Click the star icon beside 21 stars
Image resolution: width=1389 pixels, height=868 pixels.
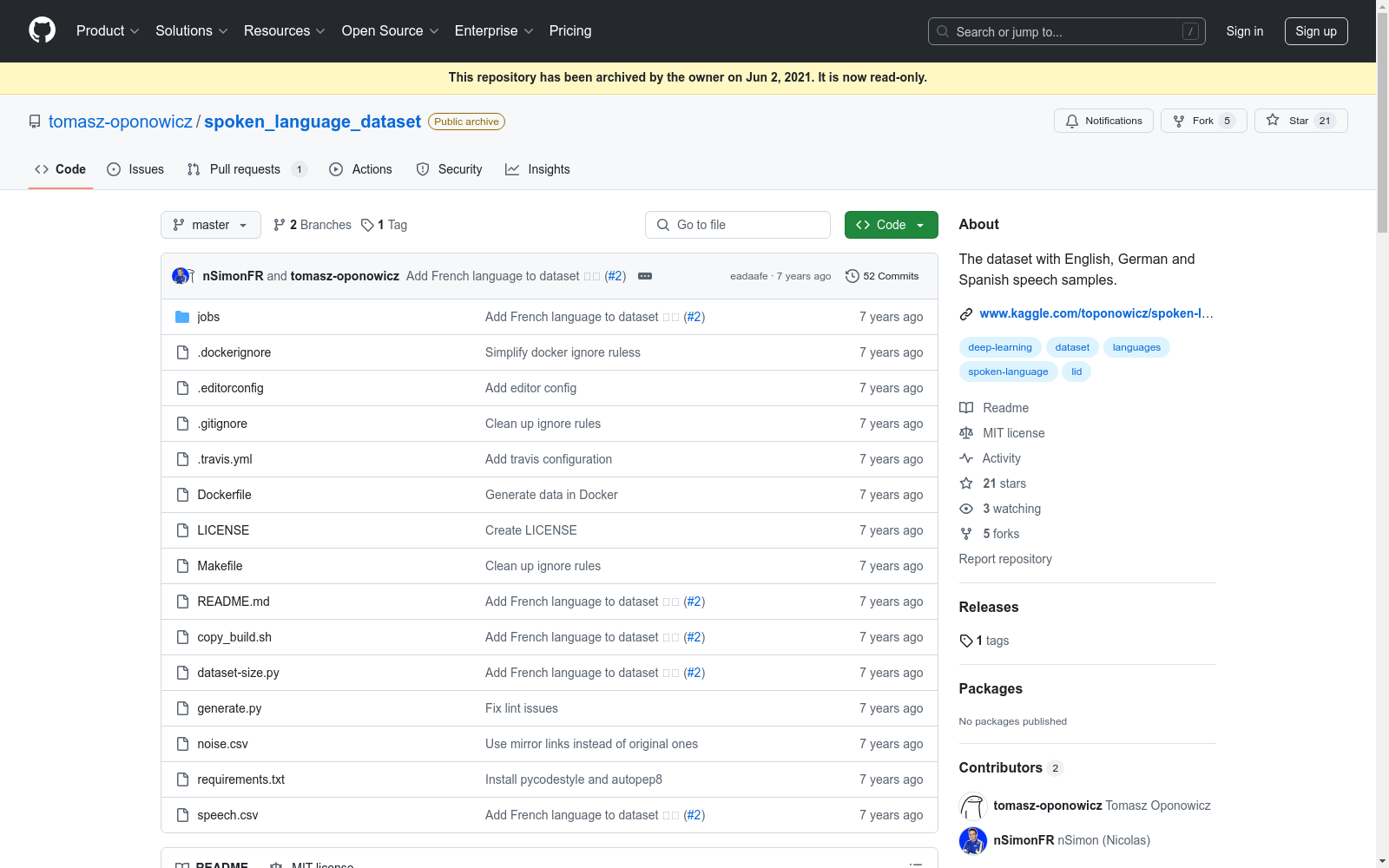pyautogui.click(x=966, y=483)
